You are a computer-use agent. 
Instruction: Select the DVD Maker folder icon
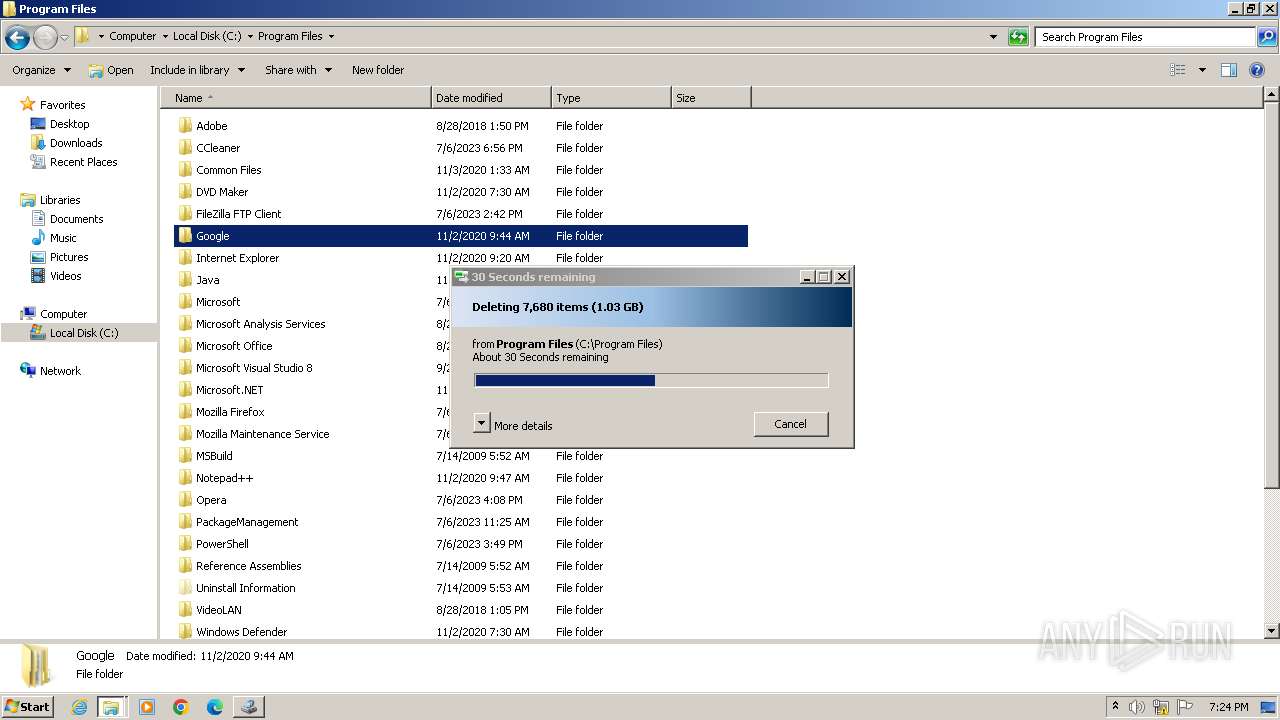[185, 192]
